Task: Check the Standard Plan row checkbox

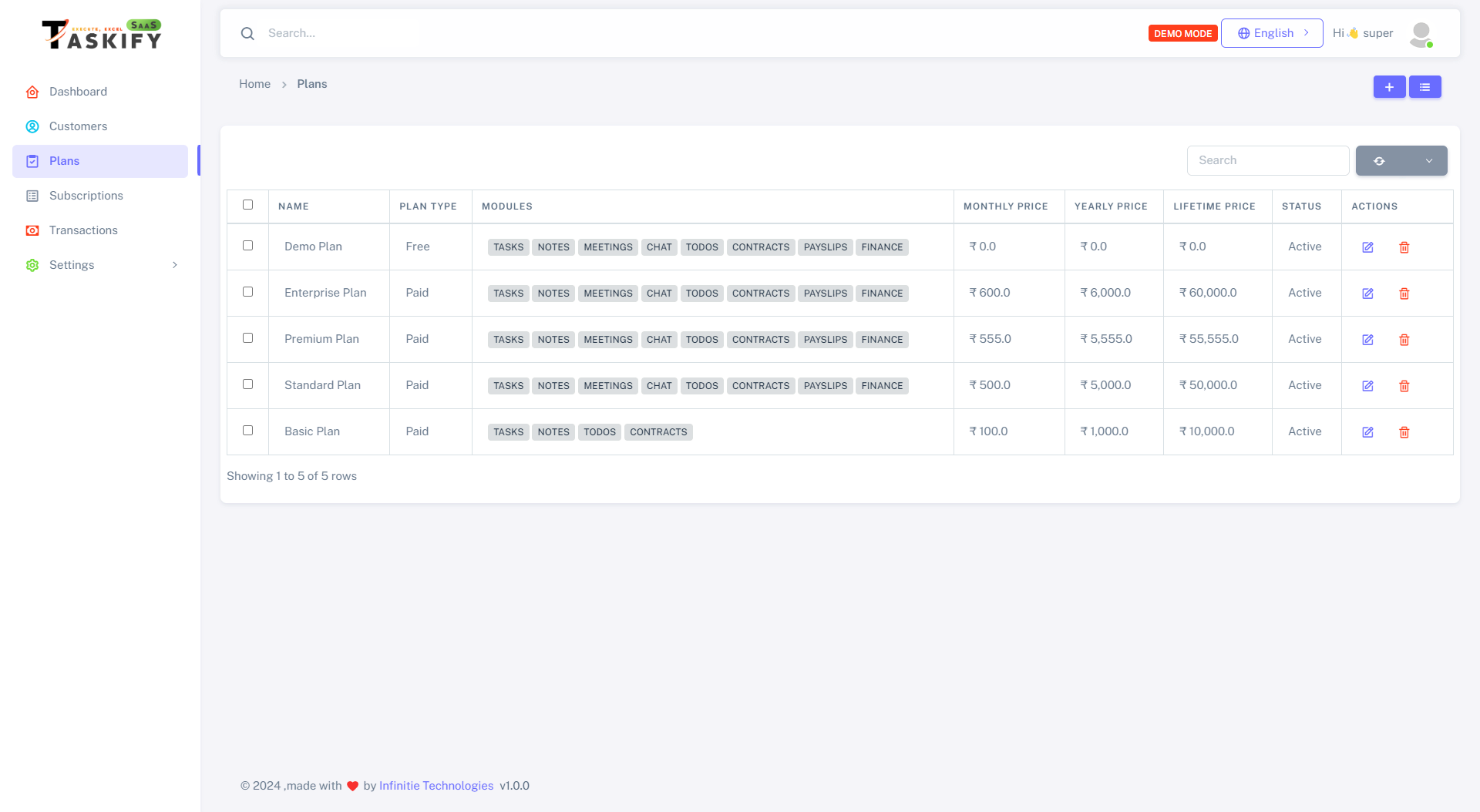Action: coord(247,384)
